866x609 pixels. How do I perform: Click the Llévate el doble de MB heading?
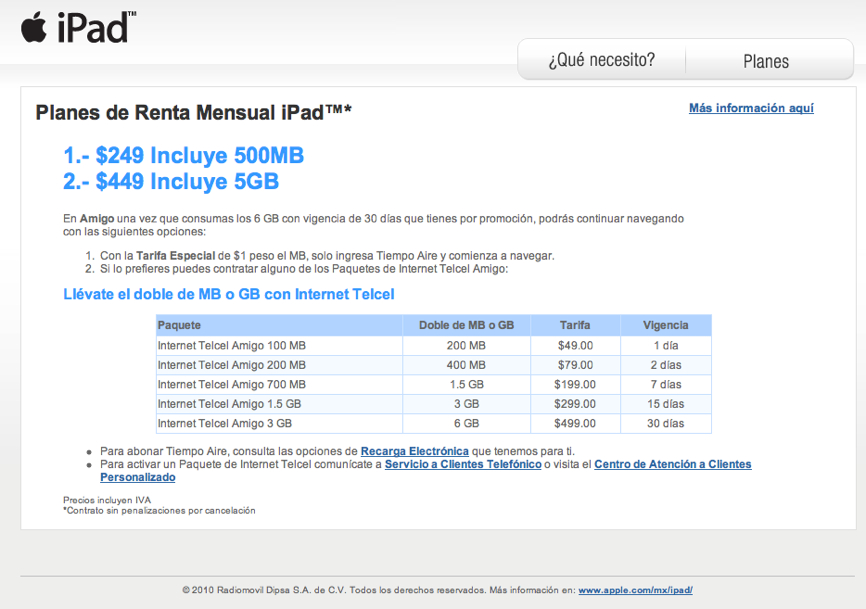tap(229, 294)
